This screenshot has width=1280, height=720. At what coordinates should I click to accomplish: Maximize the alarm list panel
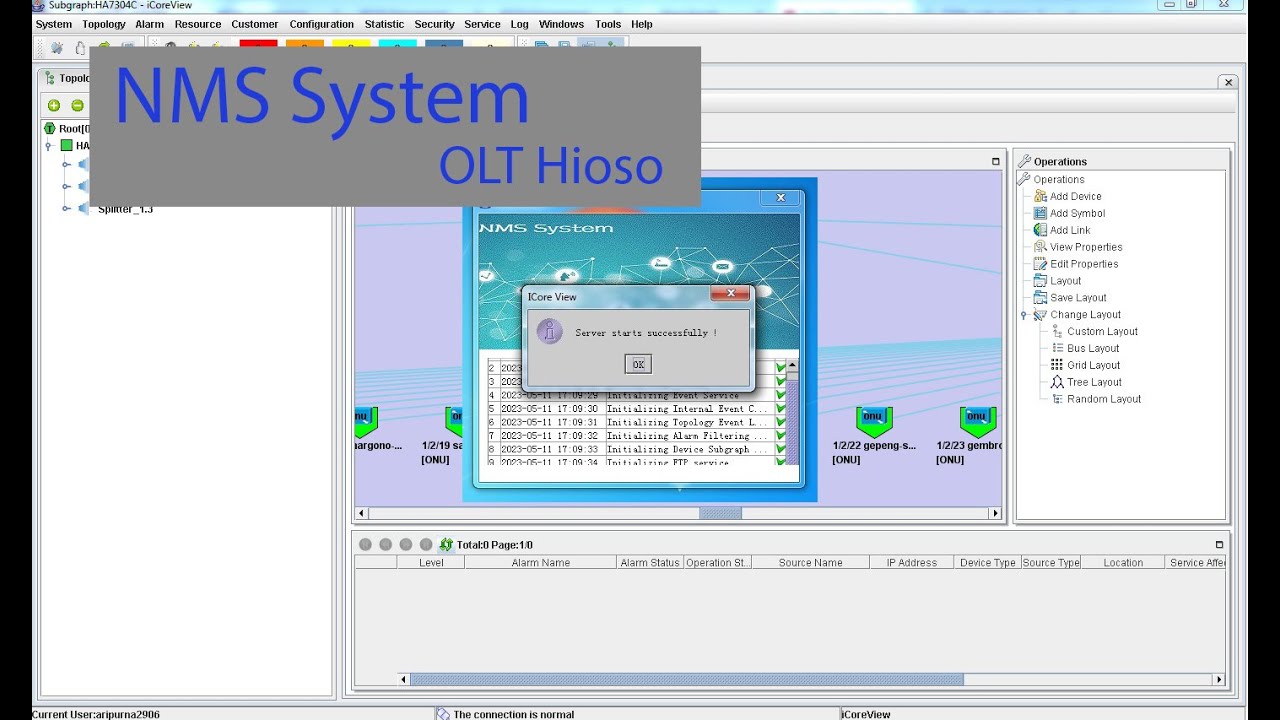(x=1219, y=545)
